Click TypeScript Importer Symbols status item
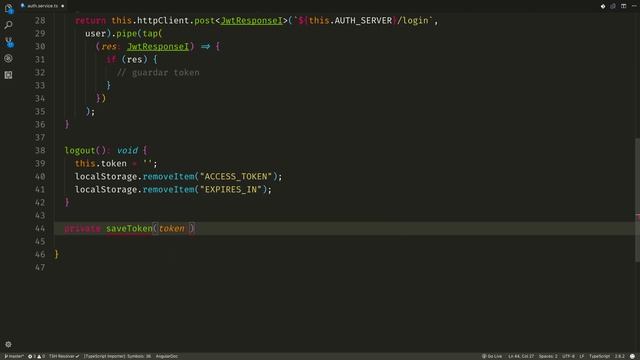This screenshot has height=360, width=640. 117,356
